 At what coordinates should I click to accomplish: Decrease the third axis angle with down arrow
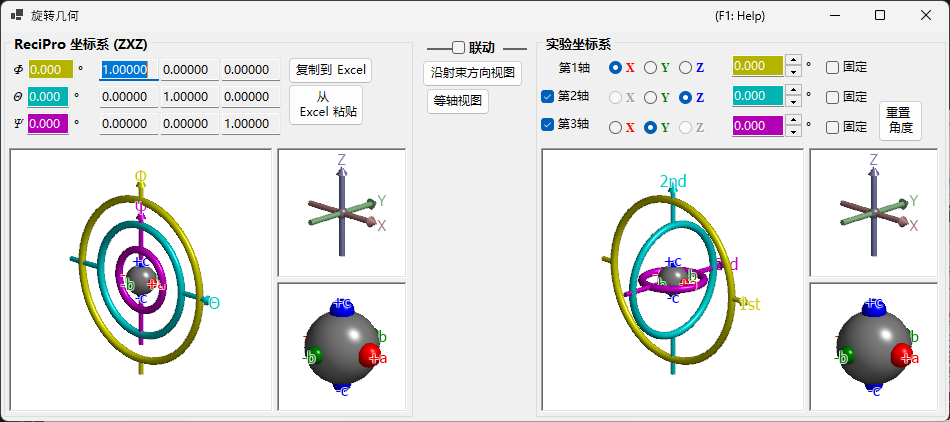click(x=792, y=132)
